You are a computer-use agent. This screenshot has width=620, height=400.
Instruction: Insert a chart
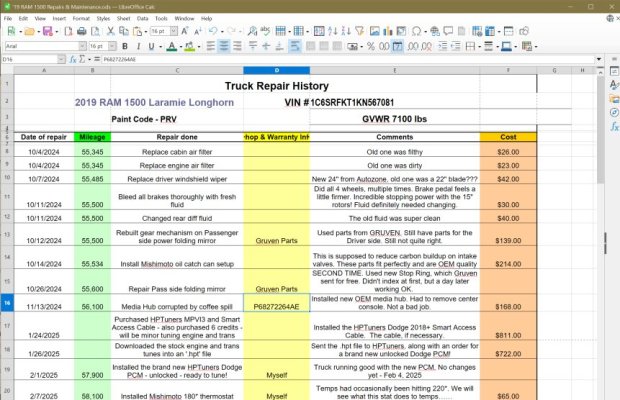pos(388,31)
